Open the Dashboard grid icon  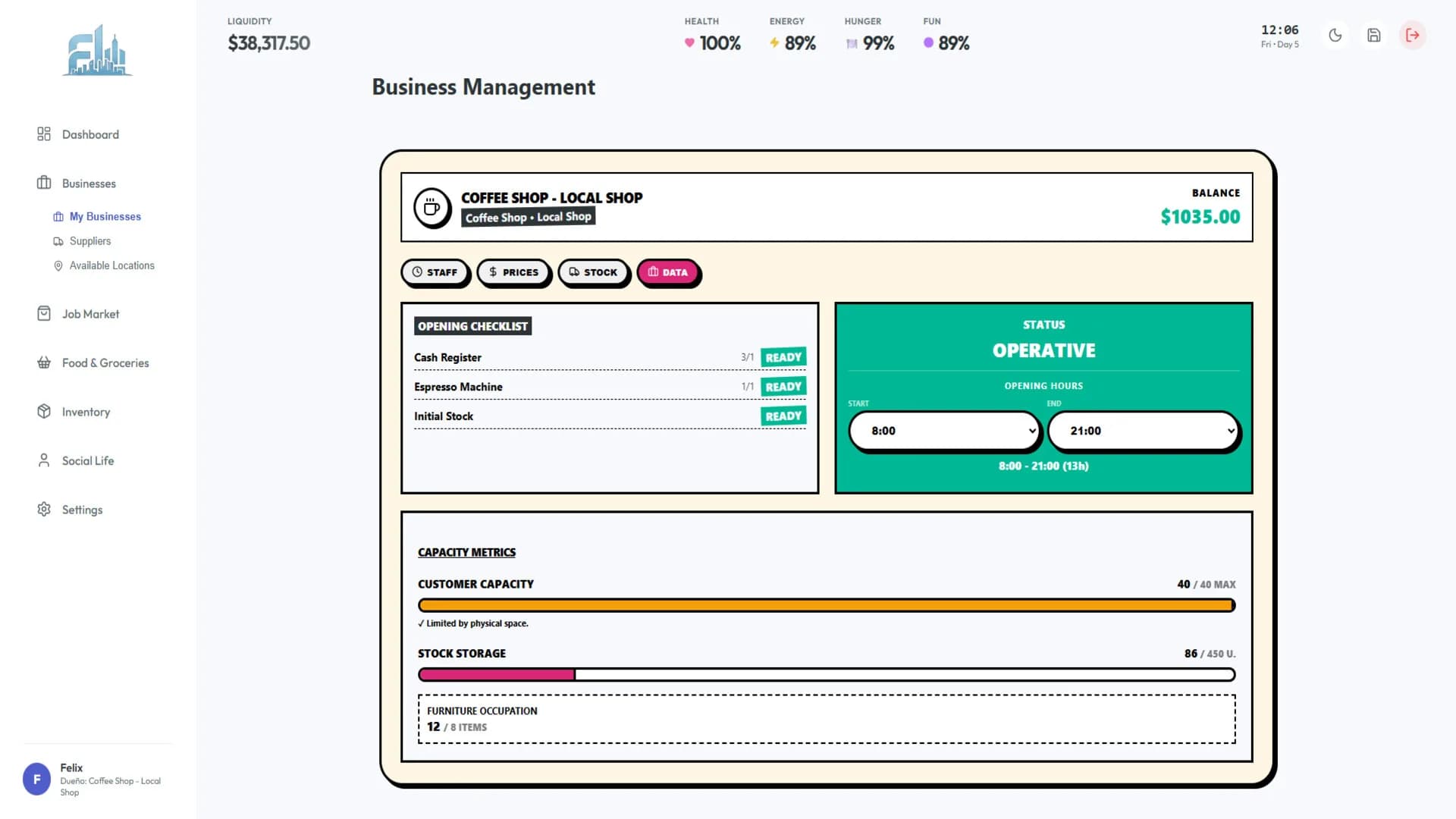click(44, 134)
